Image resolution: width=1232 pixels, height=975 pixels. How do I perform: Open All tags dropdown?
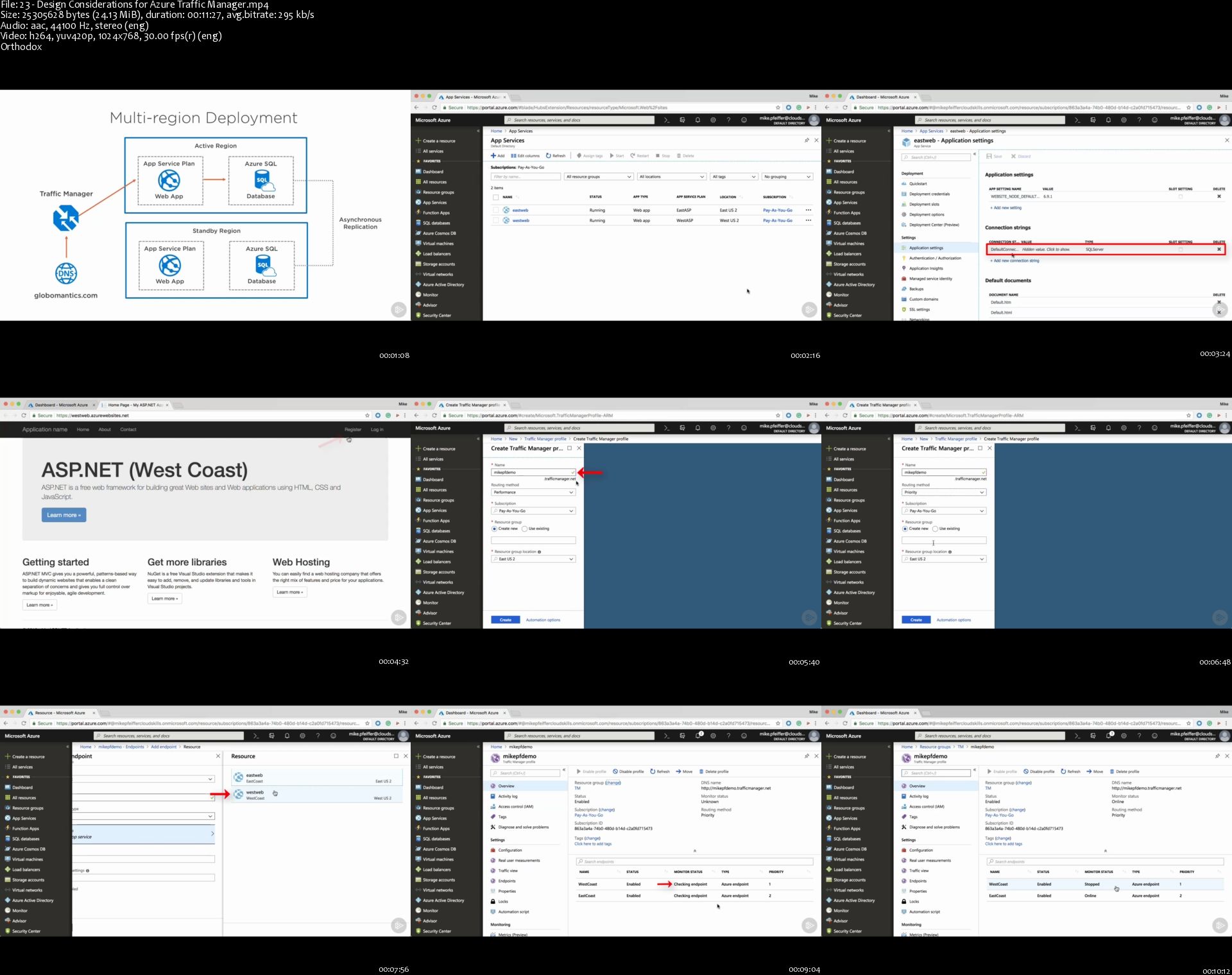[734, 176]
